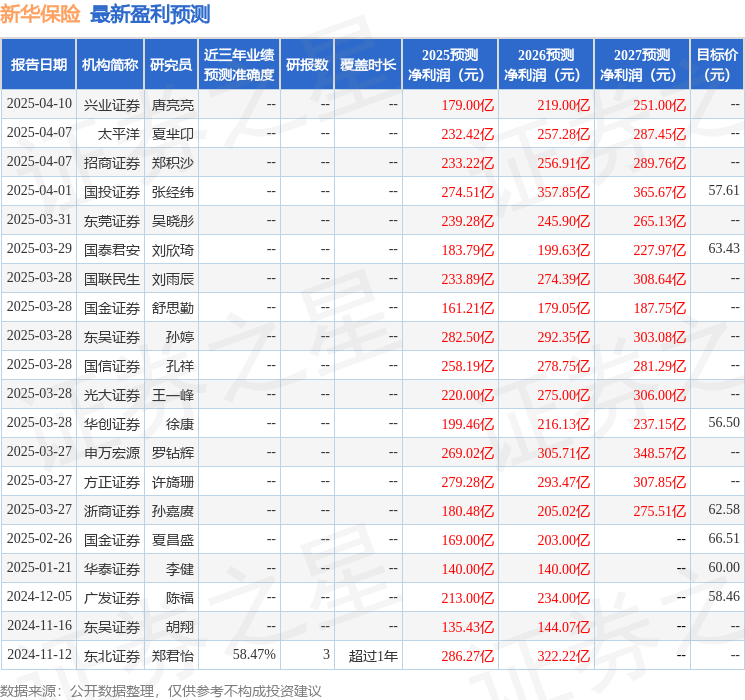
Task: Click the 161.21亿 profit value
Action: (468, 308)
